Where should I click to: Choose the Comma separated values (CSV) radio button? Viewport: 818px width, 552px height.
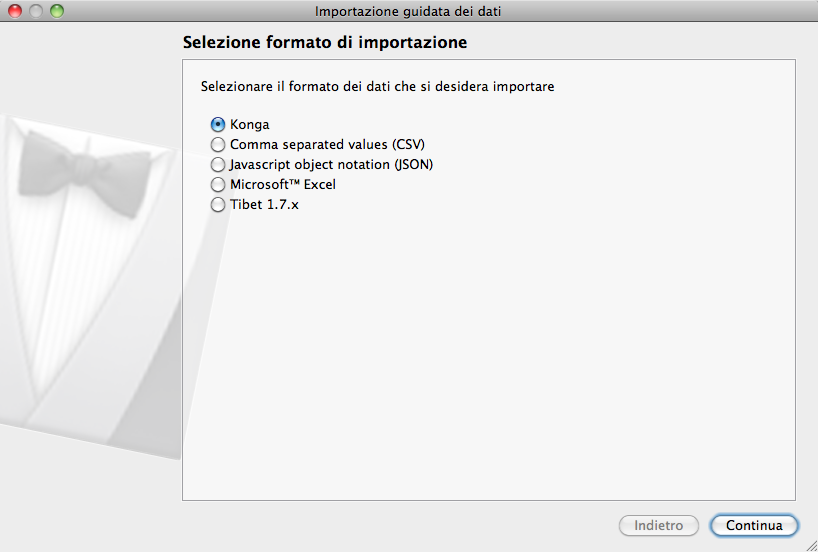coord(218,145)
